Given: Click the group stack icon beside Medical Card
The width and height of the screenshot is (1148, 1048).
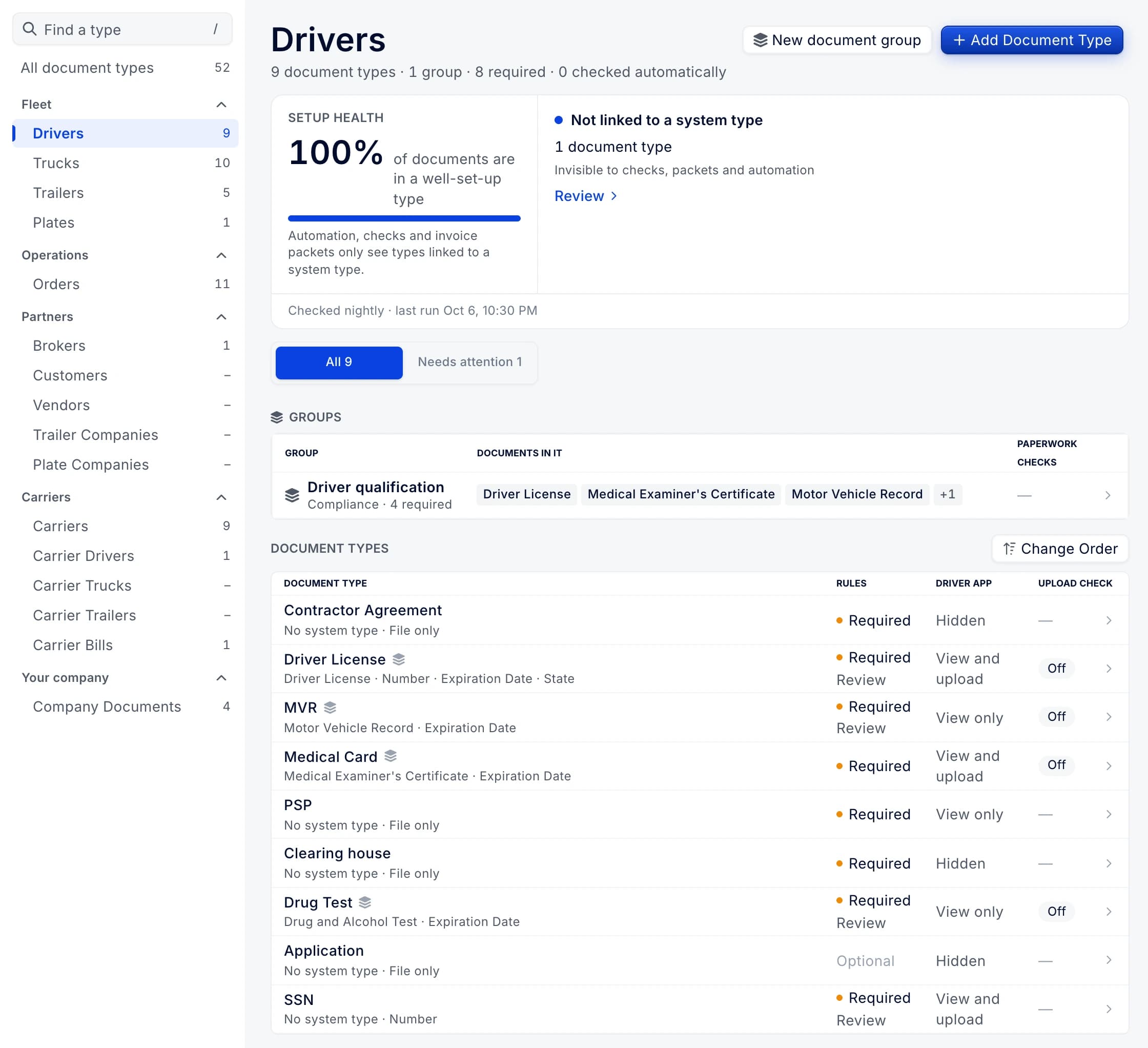Looking at the screenshot, I should (x=391, y=756).
